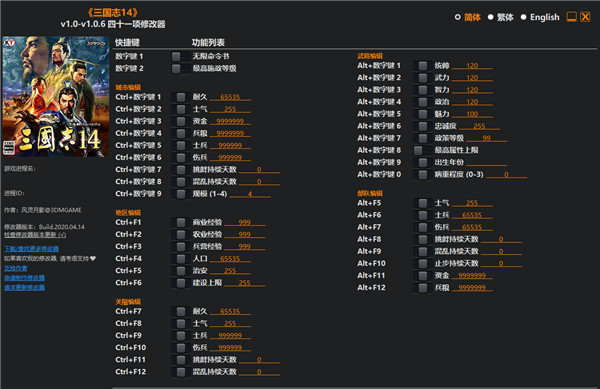Click the 申请制作修改器 link
The image size is (600, 389).
[24, 278]
